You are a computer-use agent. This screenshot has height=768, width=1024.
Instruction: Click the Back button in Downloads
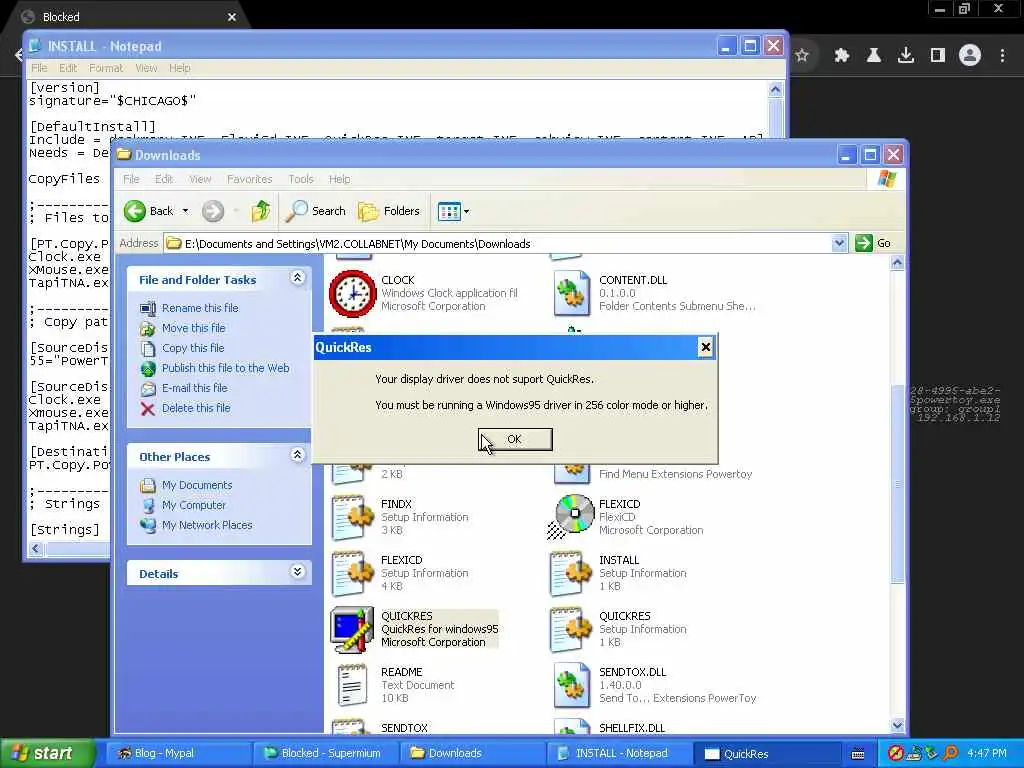coord(150,211)
